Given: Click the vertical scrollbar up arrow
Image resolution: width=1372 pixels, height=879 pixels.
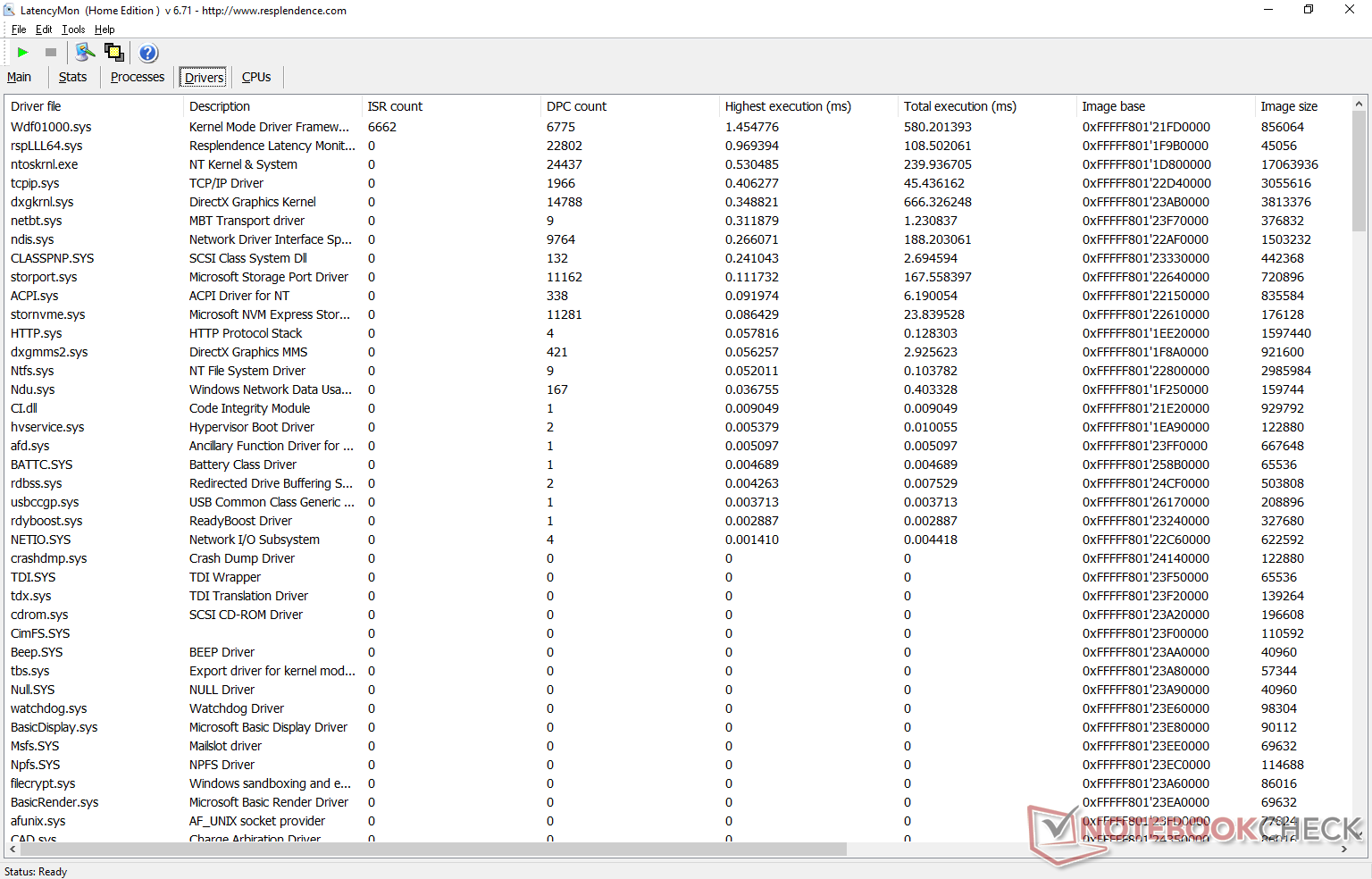Looking at the screenshot, I should [x=1359, y=104].
